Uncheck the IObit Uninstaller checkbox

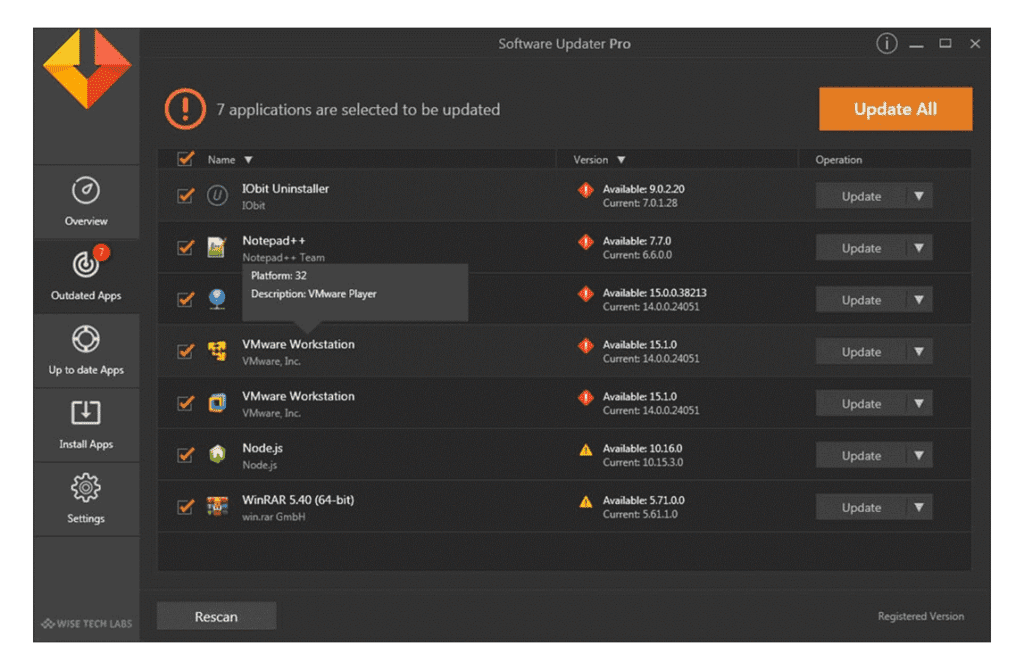(185, 195)
